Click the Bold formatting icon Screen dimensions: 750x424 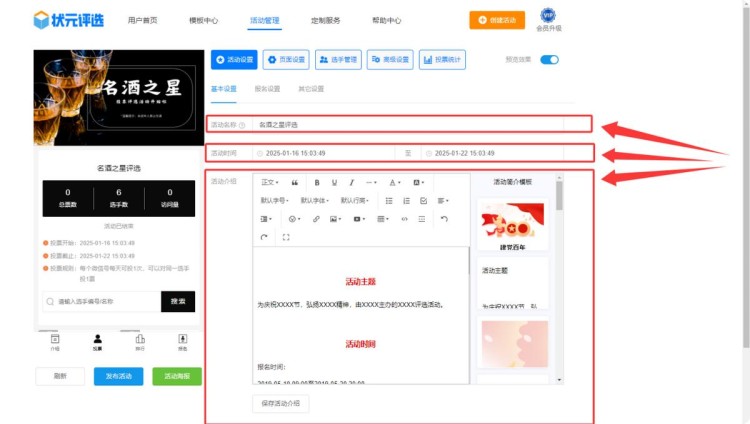click(317, 183)
